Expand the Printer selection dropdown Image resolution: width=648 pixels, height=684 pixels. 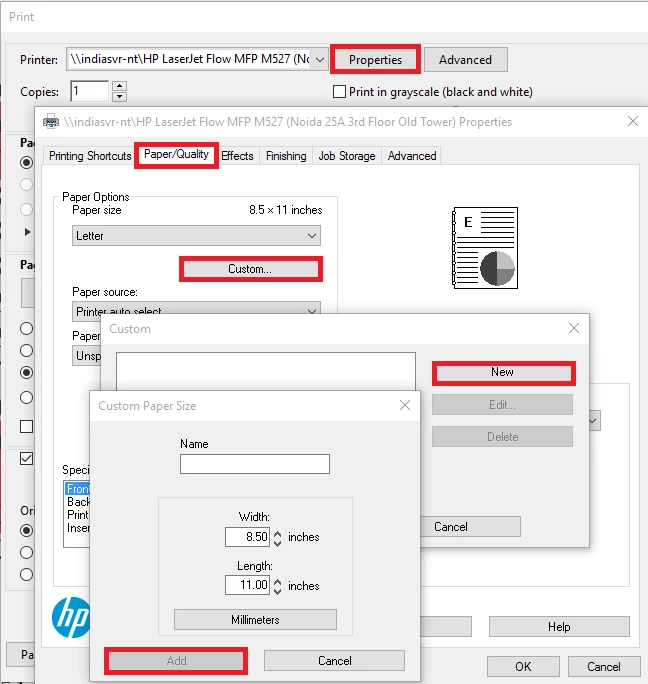[x=320, y=59]
